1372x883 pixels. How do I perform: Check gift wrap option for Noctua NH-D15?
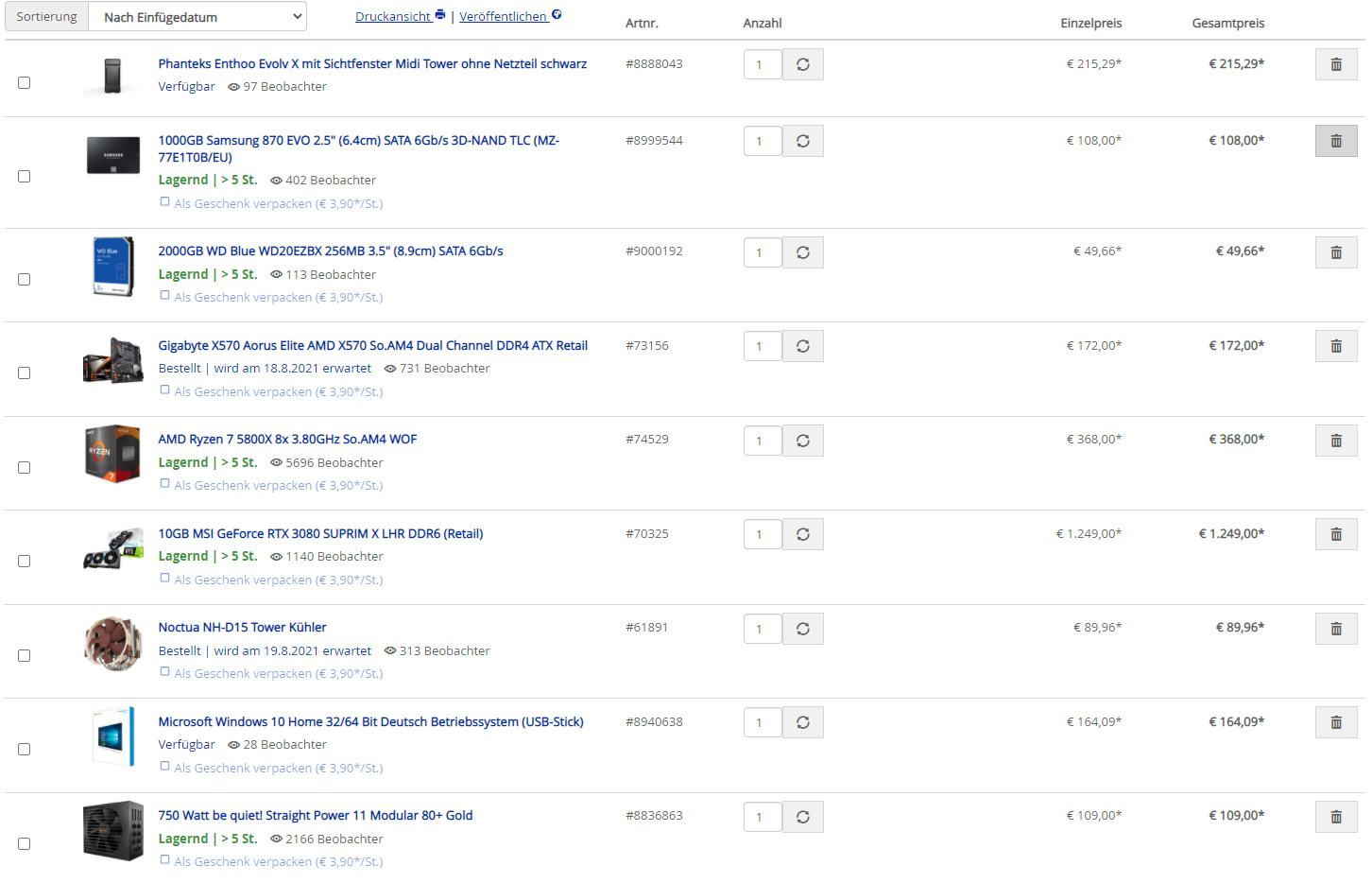coord(165,672)
